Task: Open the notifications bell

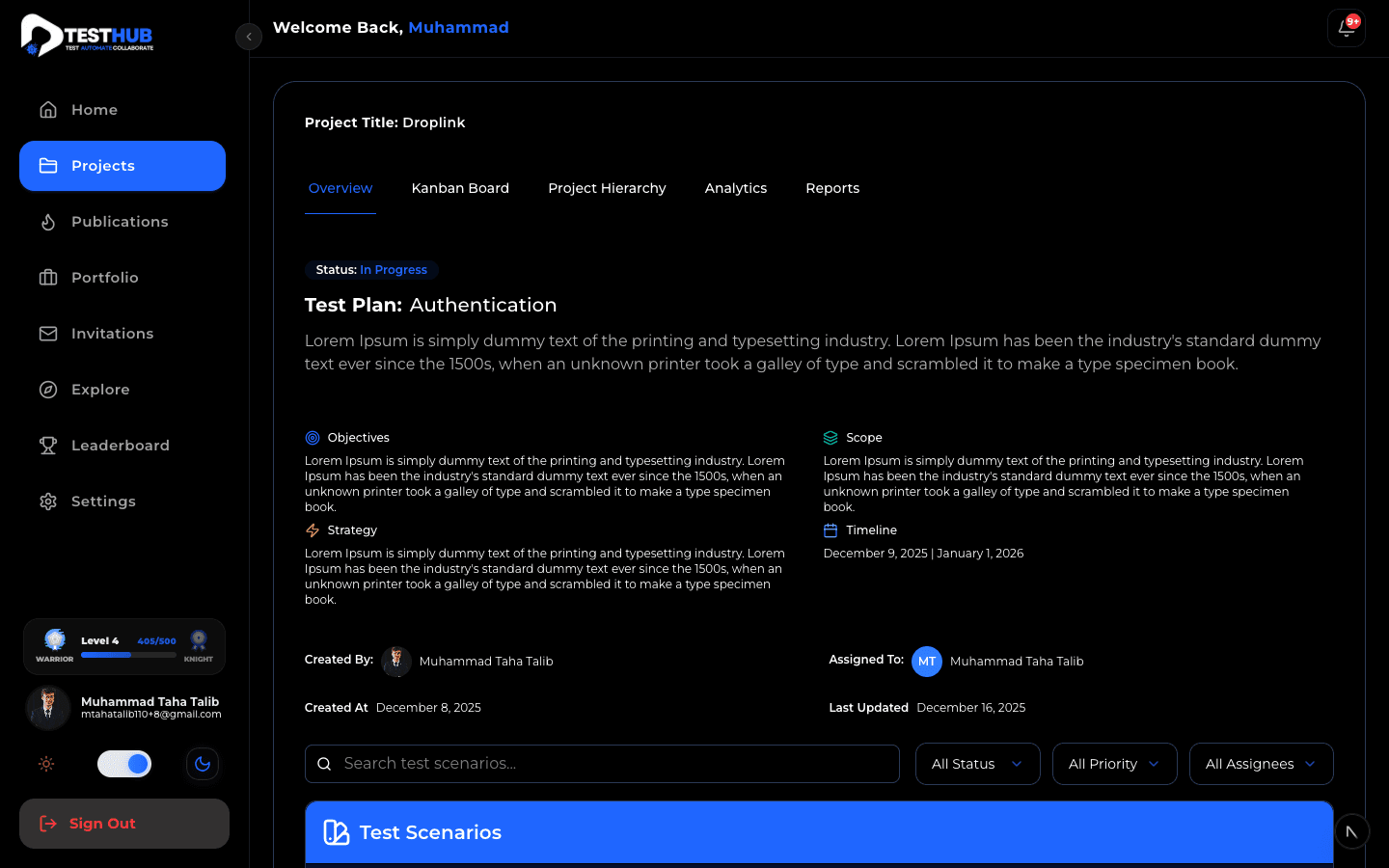Action: point(1347,28)
